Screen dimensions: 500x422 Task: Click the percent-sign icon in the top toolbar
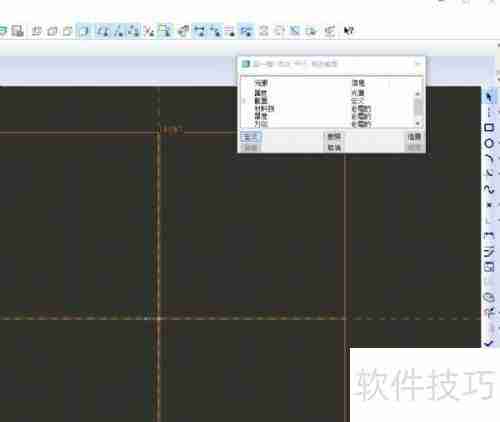149,31
